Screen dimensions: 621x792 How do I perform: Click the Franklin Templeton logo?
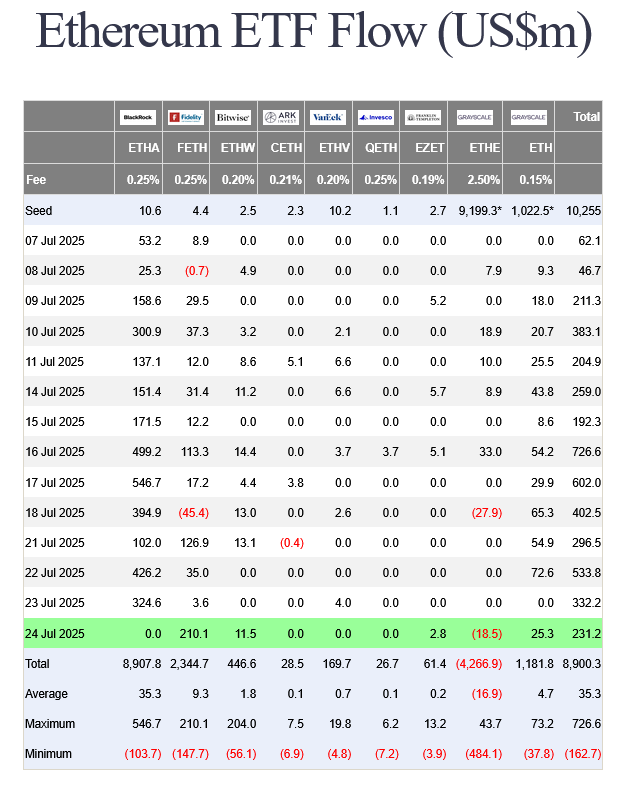(x=424, y=117)
